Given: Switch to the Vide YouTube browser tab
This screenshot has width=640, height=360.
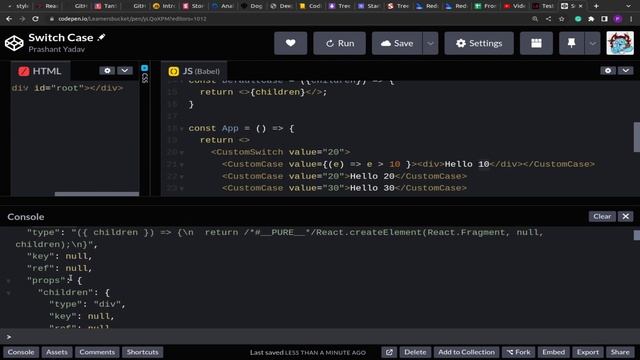Looking at the screenshot, I should tap(515, 6).
